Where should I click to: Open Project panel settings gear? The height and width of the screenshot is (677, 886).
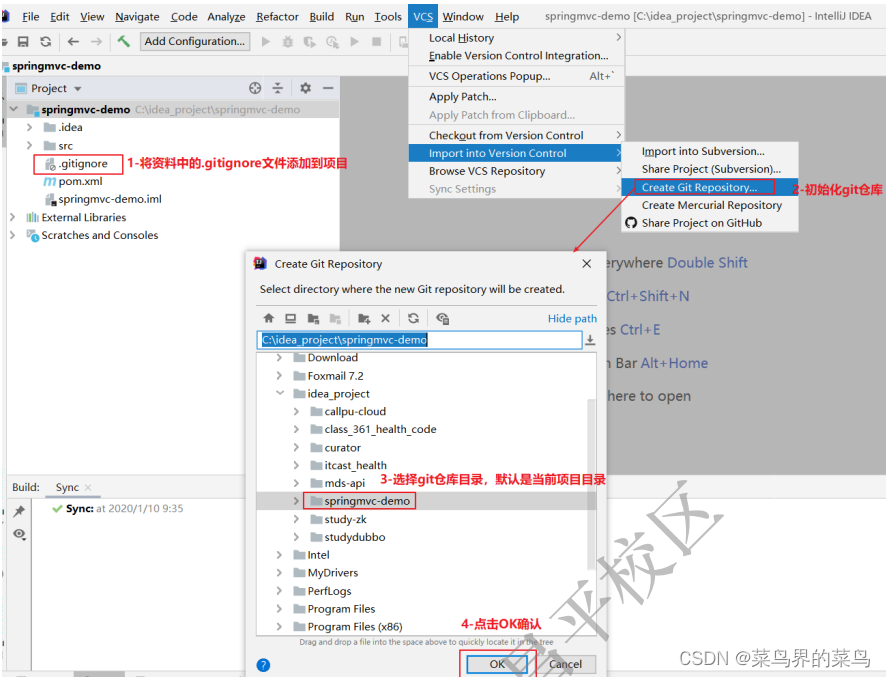click(306, 88)
